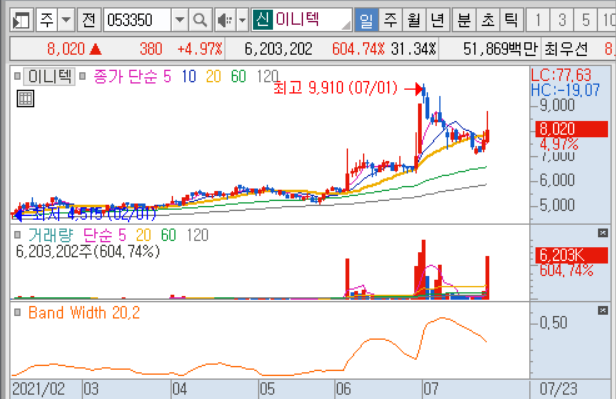Click the 최우선 label
The height and width of the screenshot is (399, 616).
coord(566,49)
